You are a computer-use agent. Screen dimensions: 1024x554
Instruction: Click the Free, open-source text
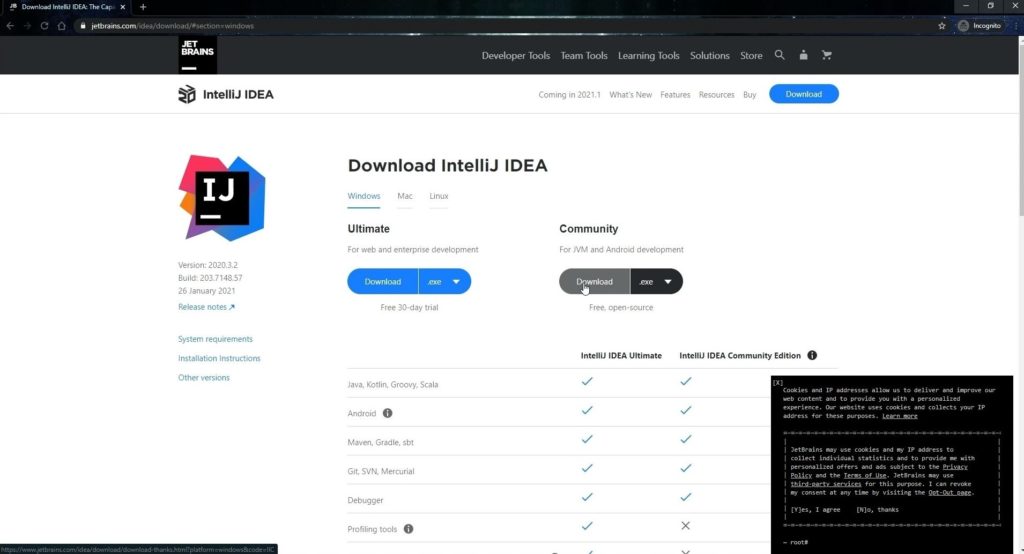pyautogui.click(x=620, y=307)
